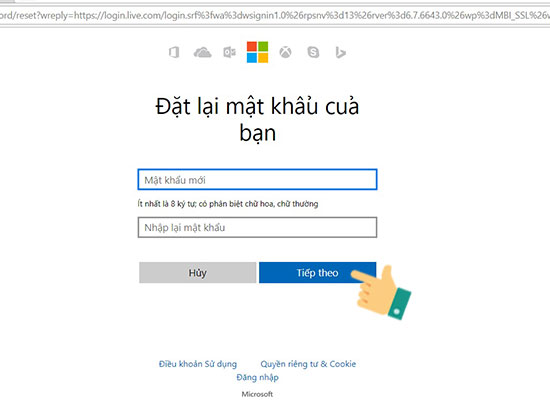Viewport: 550px width, 400px height.
Task: Click the 'Hủy' cancel button
Action: tap(197, 273)
